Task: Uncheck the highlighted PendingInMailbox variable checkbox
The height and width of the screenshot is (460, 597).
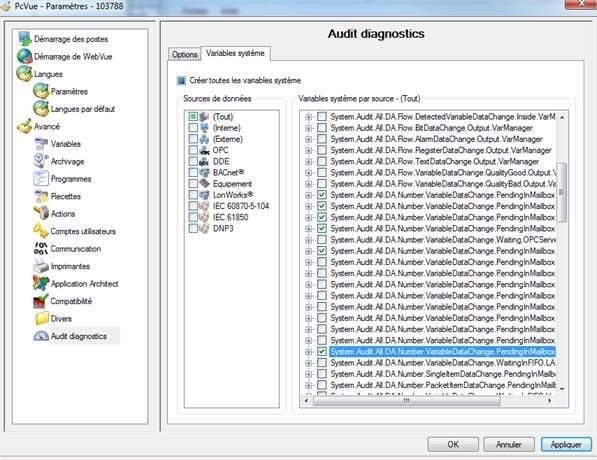Action: coord(322,351)
